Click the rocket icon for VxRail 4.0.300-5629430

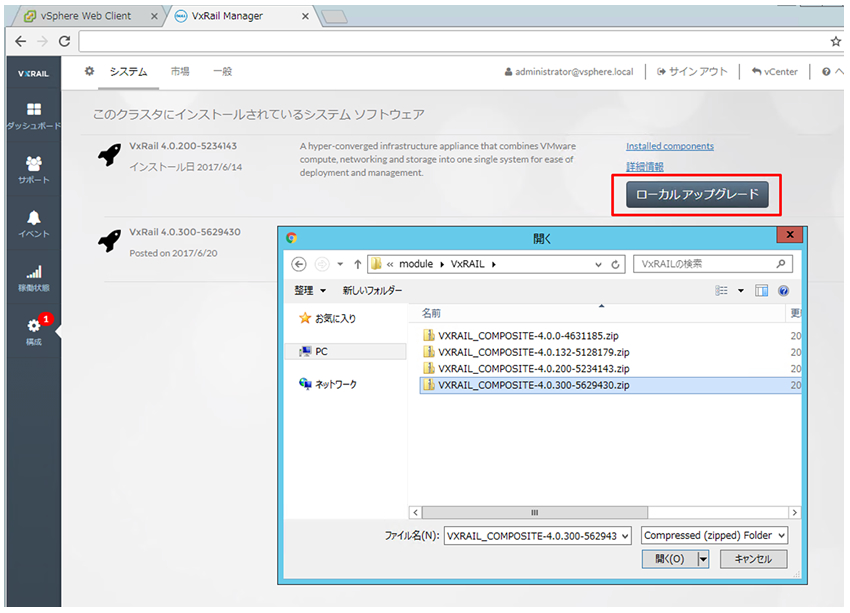pyautogui.click(x=110, y=241)
